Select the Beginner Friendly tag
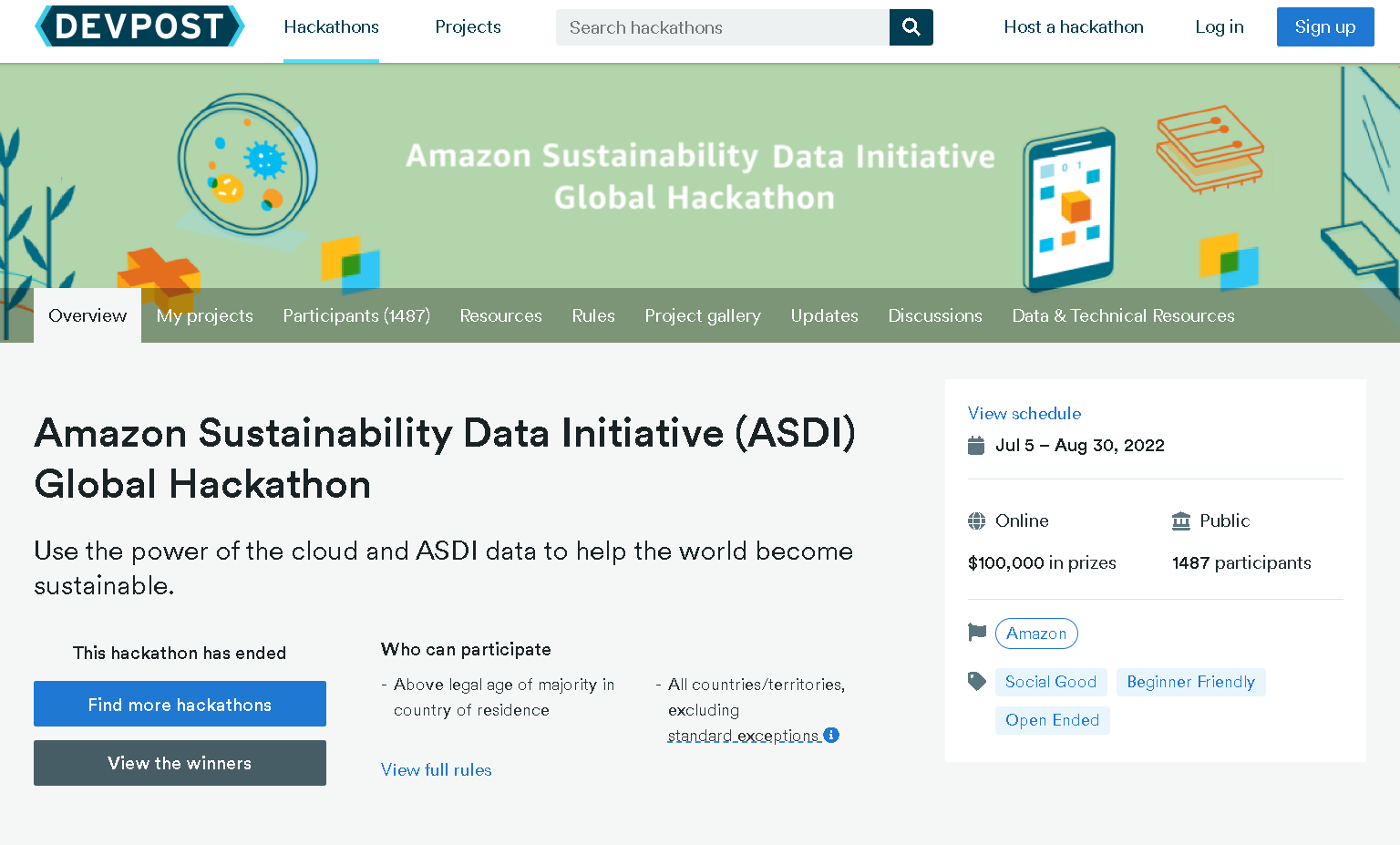This screenshot has height=845, width=1400. pyautogui.click(x=1190, y=682)
